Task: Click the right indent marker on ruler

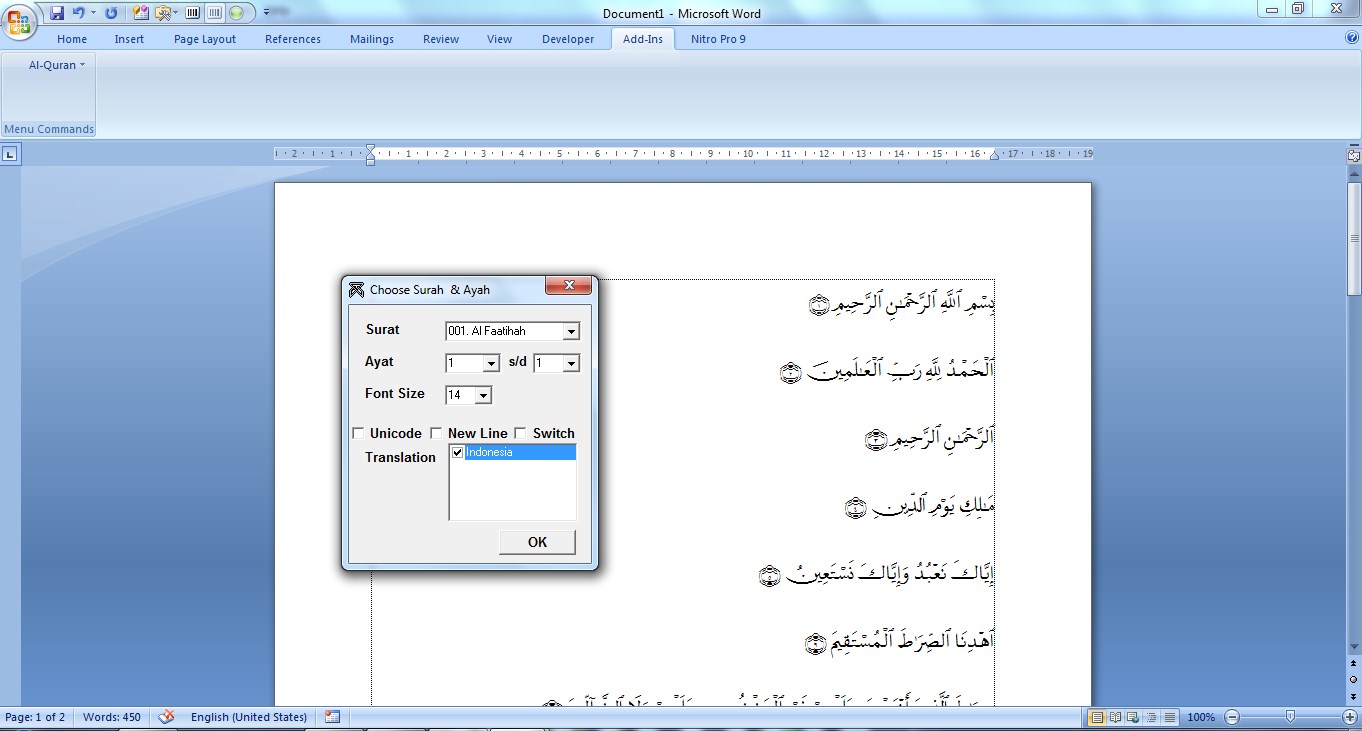Action: pos(994,156)
